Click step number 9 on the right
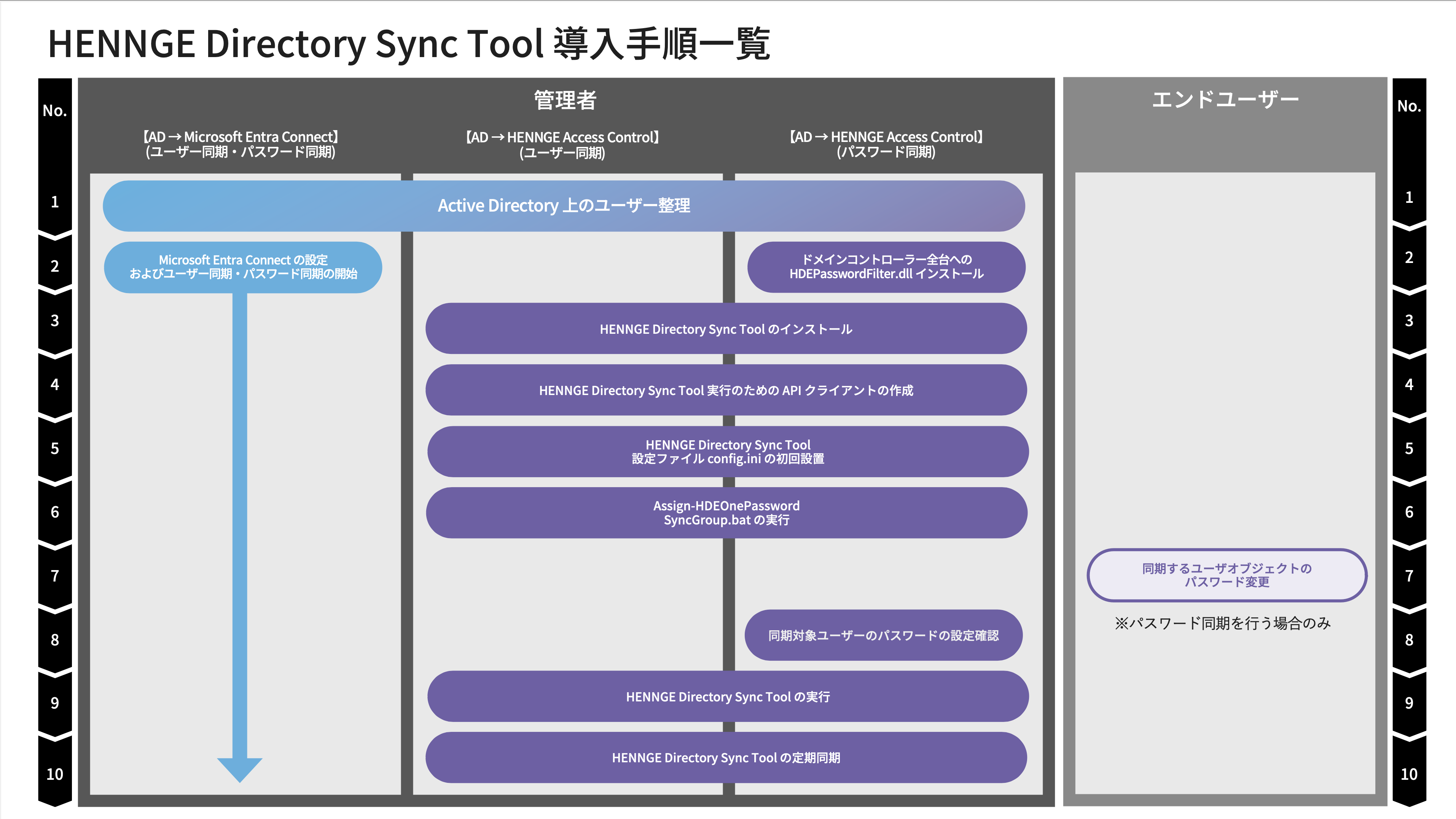The width and height of the screenshot is (1456, 819). pyautogui.click(x=1409, y=703)
